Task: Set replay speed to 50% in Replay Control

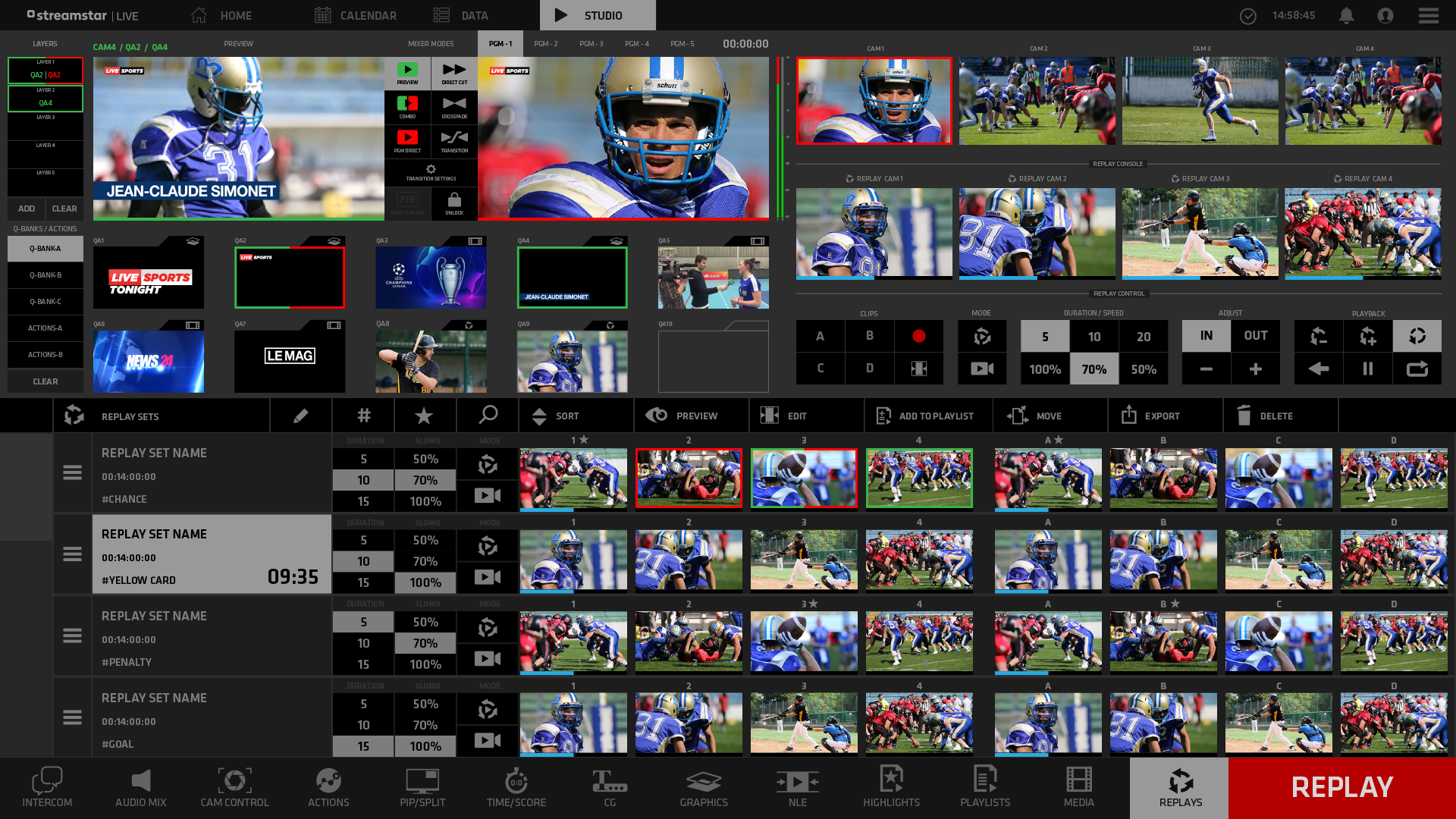Action: pos(1143,369)
